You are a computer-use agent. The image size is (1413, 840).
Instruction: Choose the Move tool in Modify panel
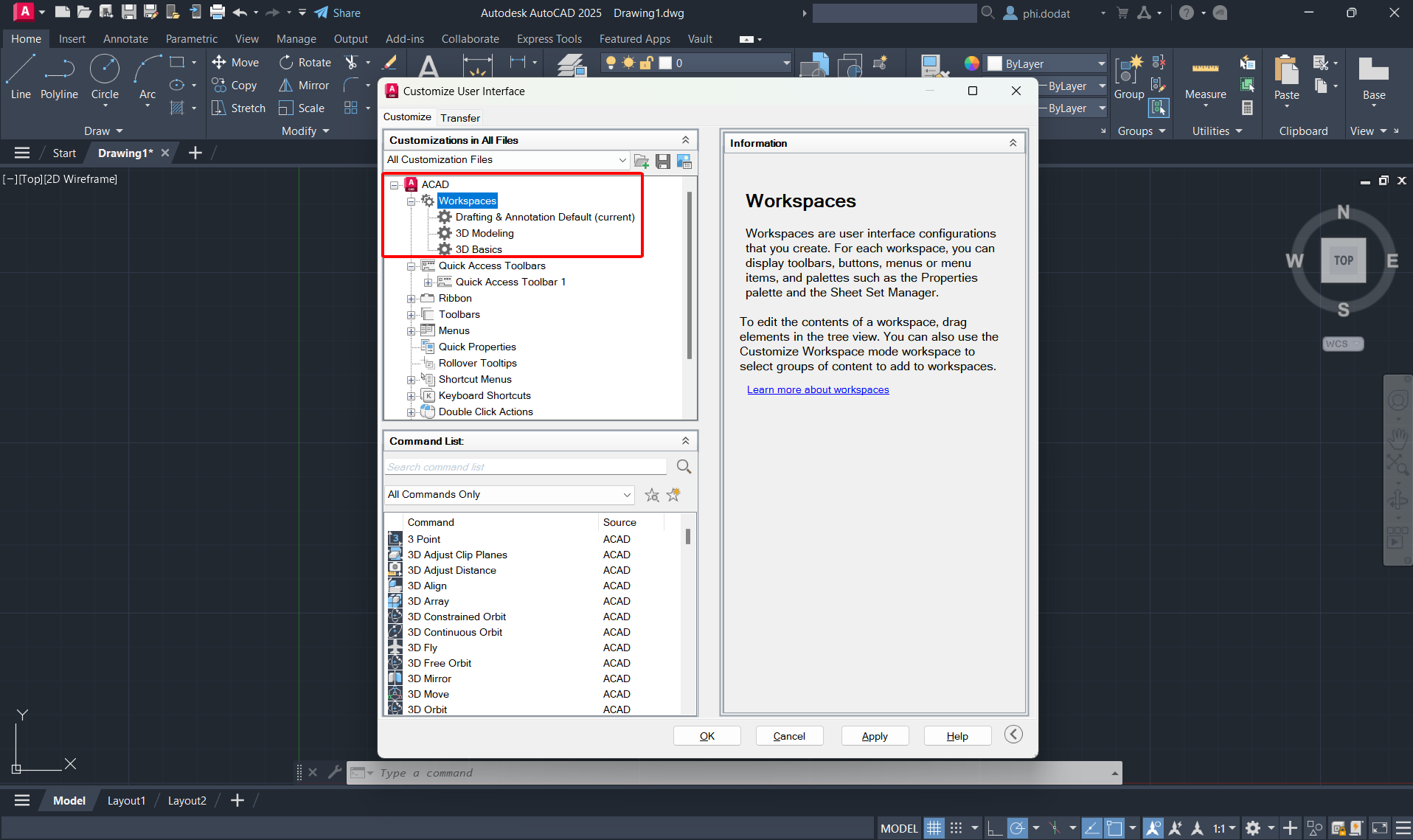235,63
